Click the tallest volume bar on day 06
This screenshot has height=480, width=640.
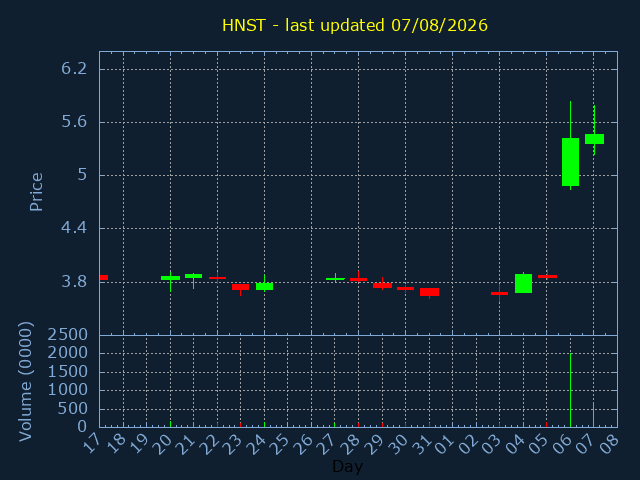point(570,390)
